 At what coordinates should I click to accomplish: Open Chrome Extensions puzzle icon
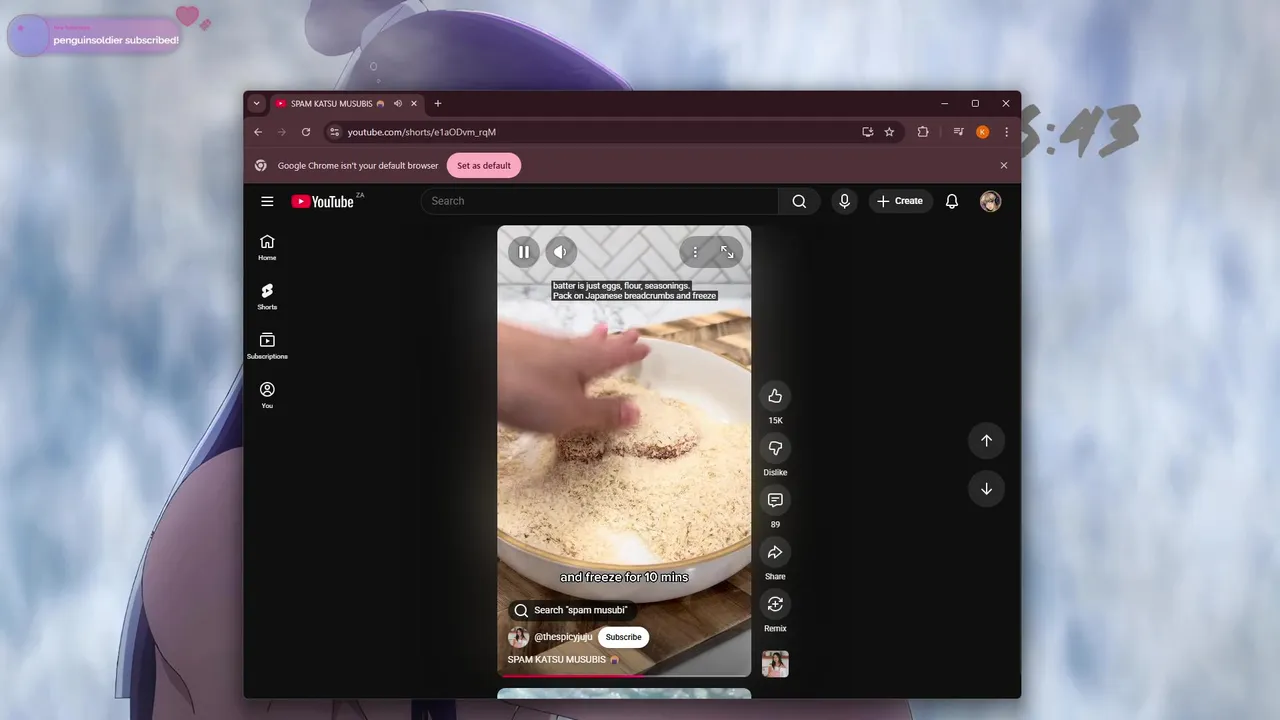click(923, 132)
